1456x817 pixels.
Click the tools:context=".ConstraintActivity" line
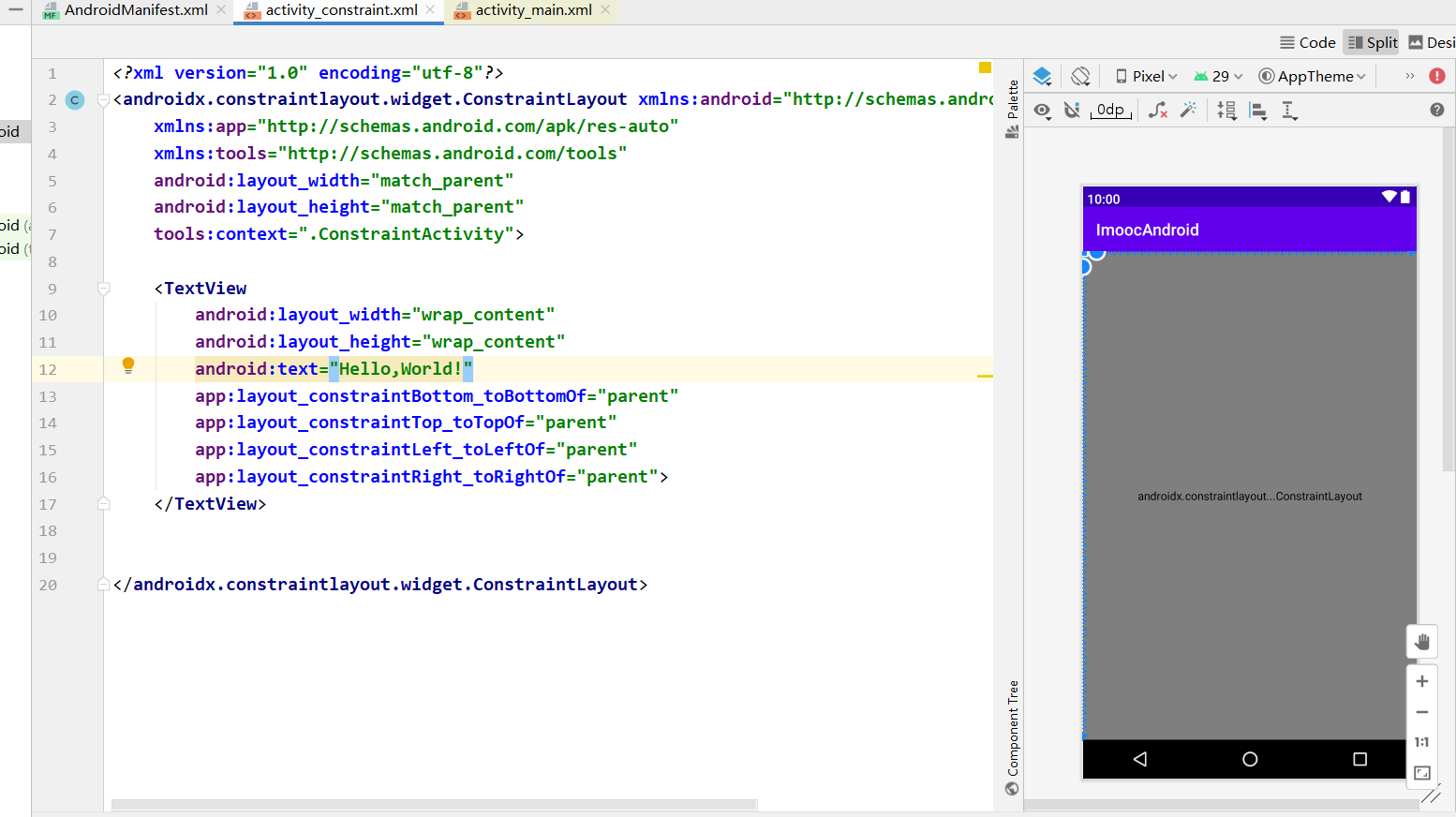point(339,234)
